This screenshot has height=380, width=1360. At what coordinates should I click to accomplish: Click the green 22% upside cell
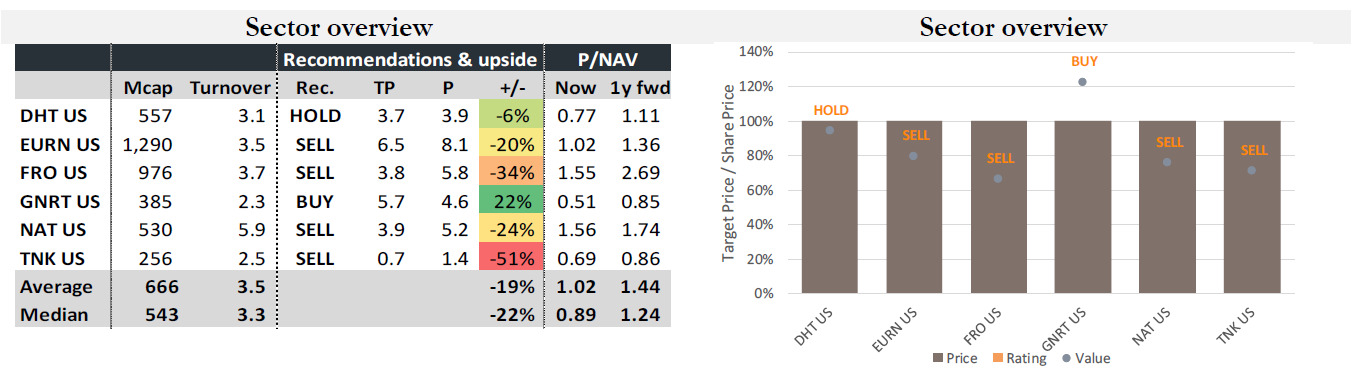coord(510,201)
